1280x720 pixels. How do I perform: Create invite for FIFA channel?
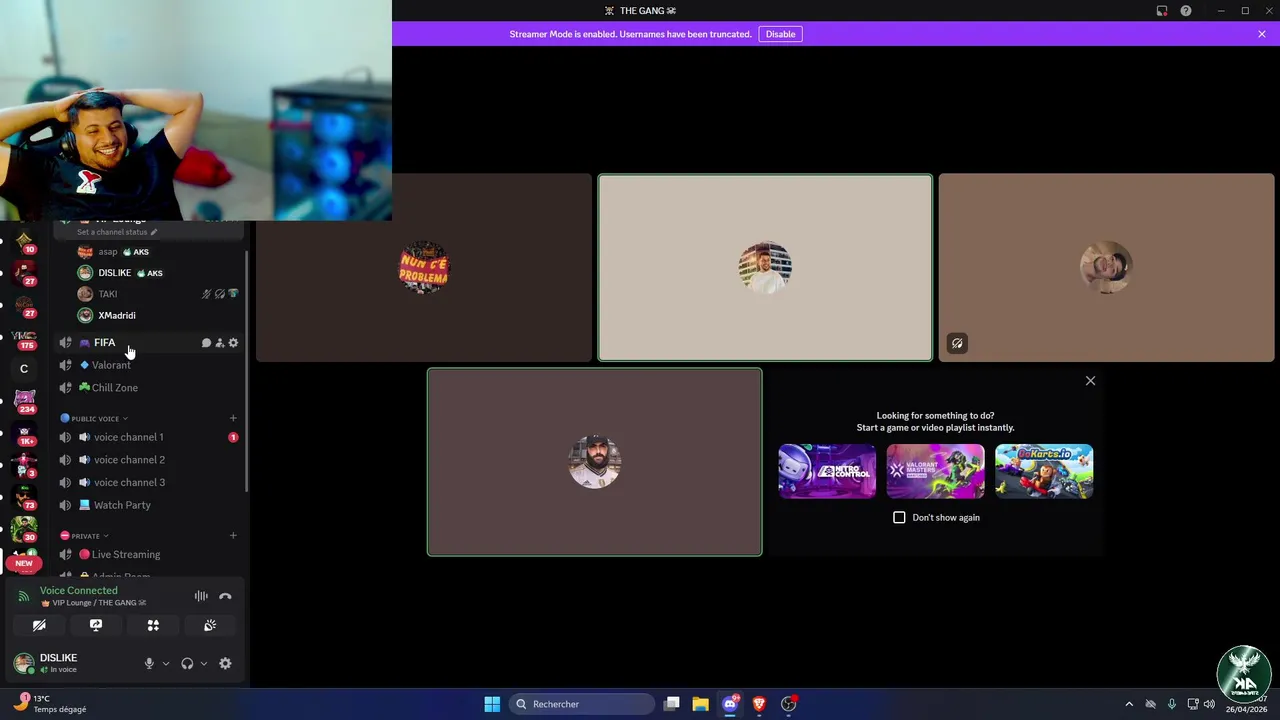pyautogui.click(x=220, y=343)
